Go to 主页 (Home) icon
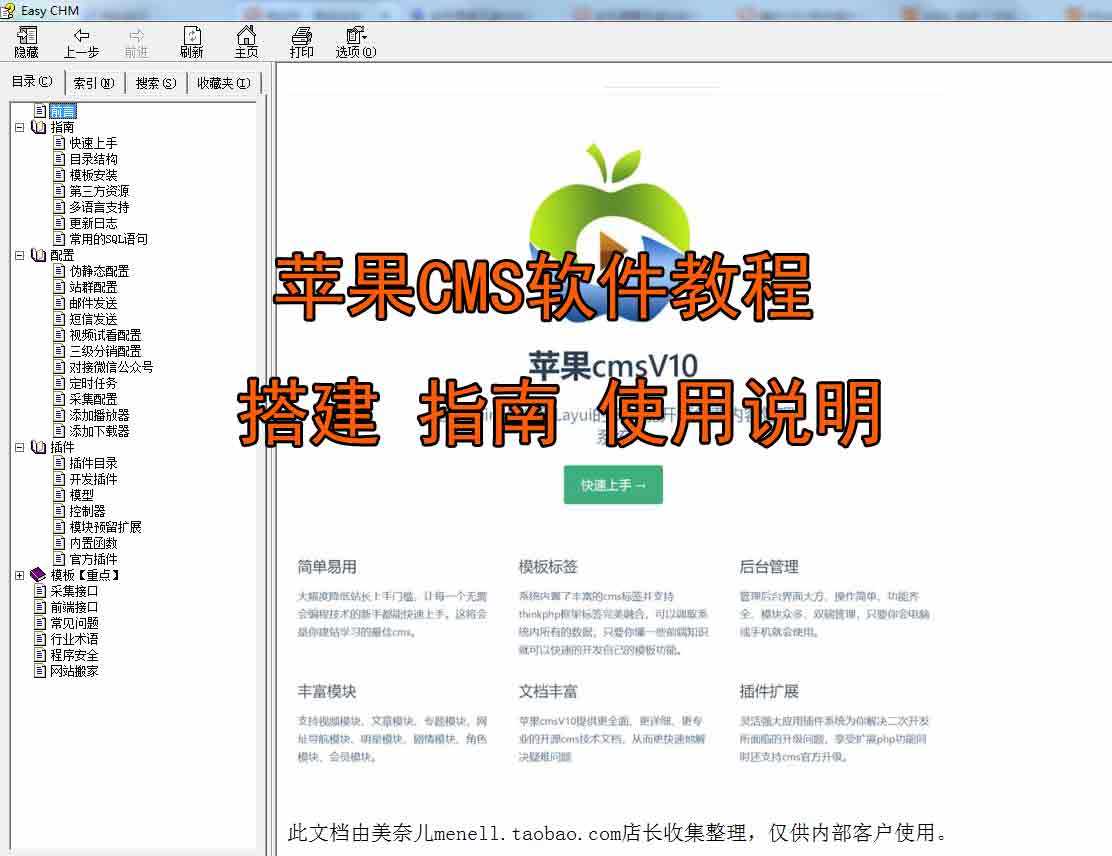The height and width of the screenshot is (856, 1112). (246, 42)
